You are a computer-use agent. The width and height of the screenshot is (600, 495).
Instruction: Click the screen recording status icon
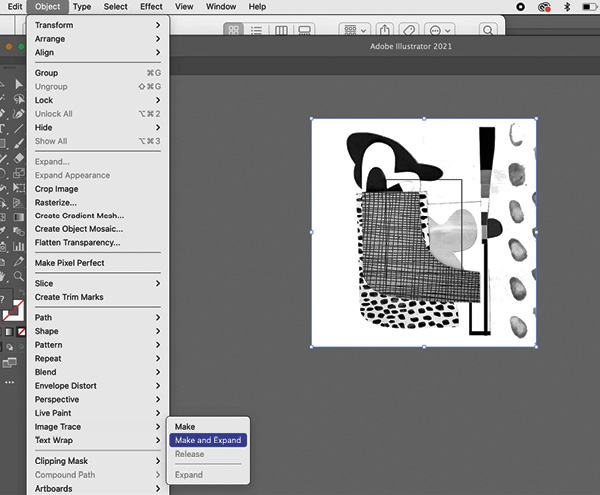[520, 7]
